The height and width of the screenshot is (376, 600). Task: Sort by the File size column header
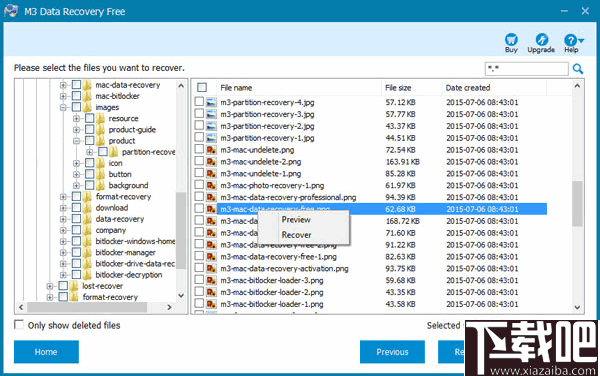(x=411, y=88)
